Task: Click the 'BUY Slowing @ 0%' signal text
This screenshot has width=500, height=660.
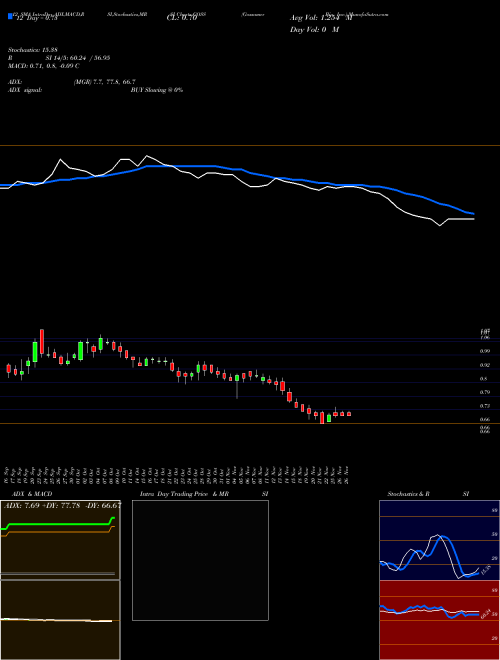Action: [x=157, y=90]
